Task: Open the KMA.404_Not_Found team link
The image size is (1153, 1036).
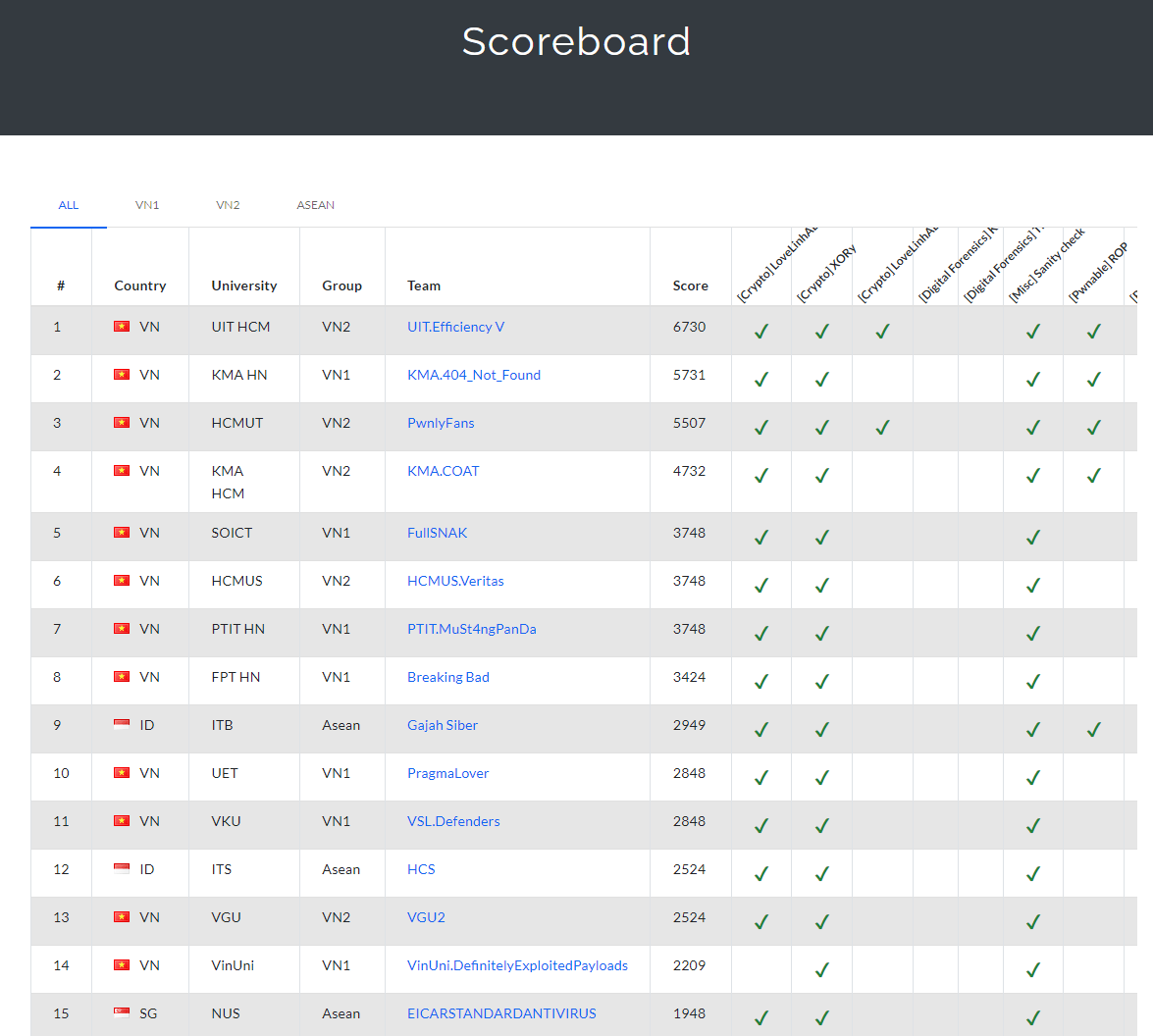Action: click(x=474, y=375)
